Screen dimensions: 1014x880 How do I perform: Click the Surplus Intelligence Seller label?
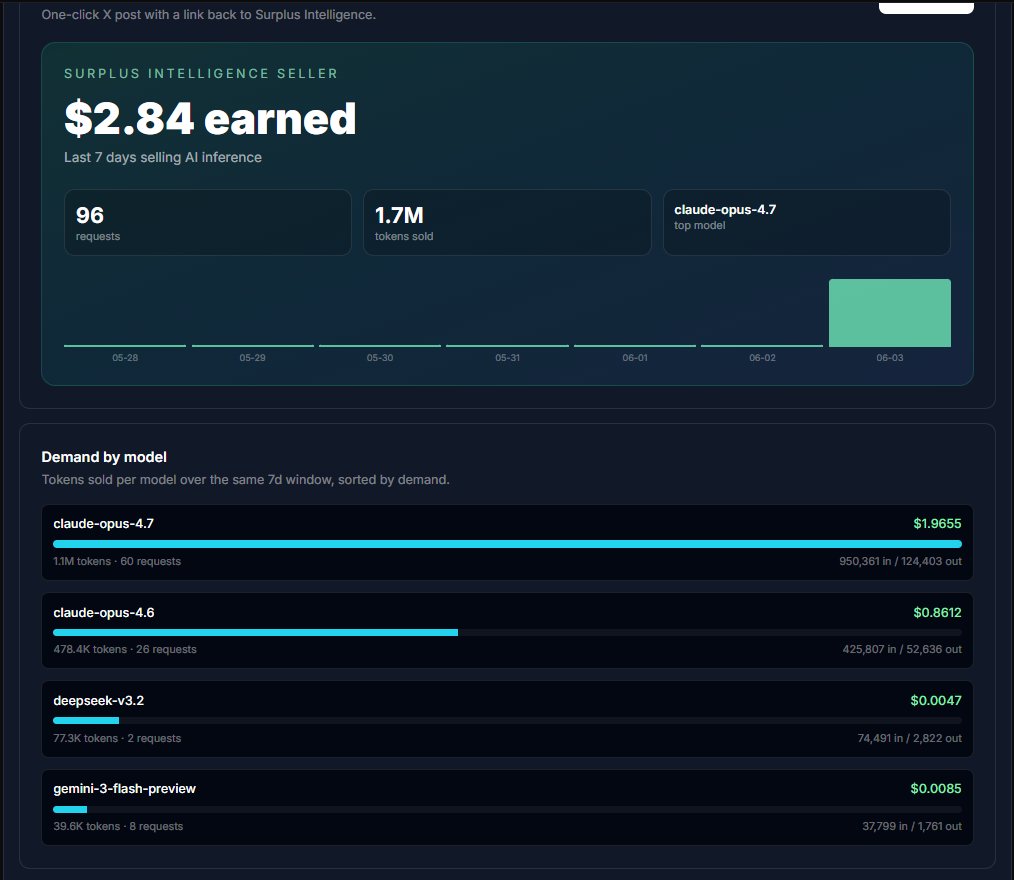tap(201, 74)
